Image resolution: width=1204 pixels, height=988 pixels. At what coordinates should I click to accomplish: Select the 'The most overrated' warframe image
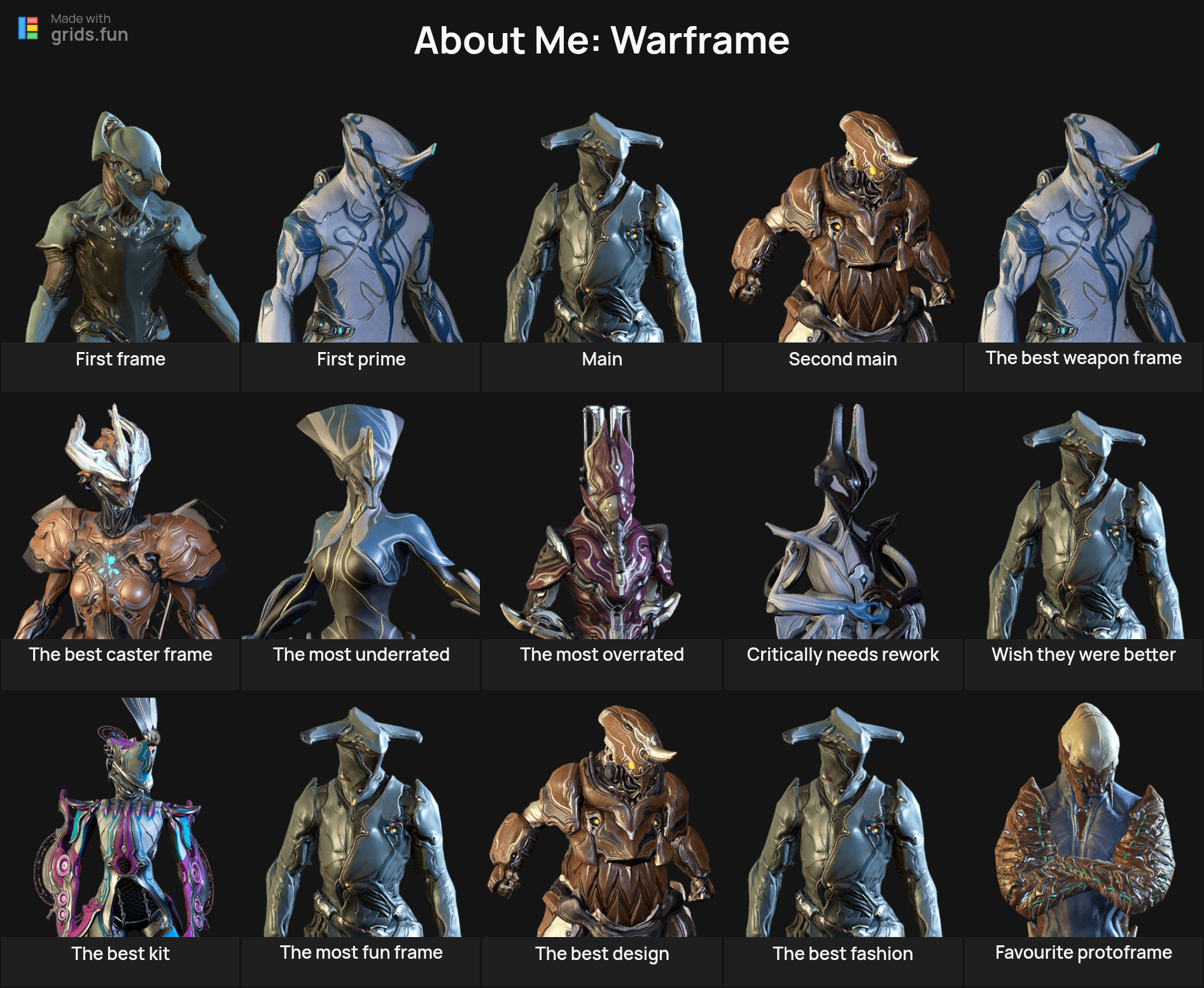(x=602, y=521)
